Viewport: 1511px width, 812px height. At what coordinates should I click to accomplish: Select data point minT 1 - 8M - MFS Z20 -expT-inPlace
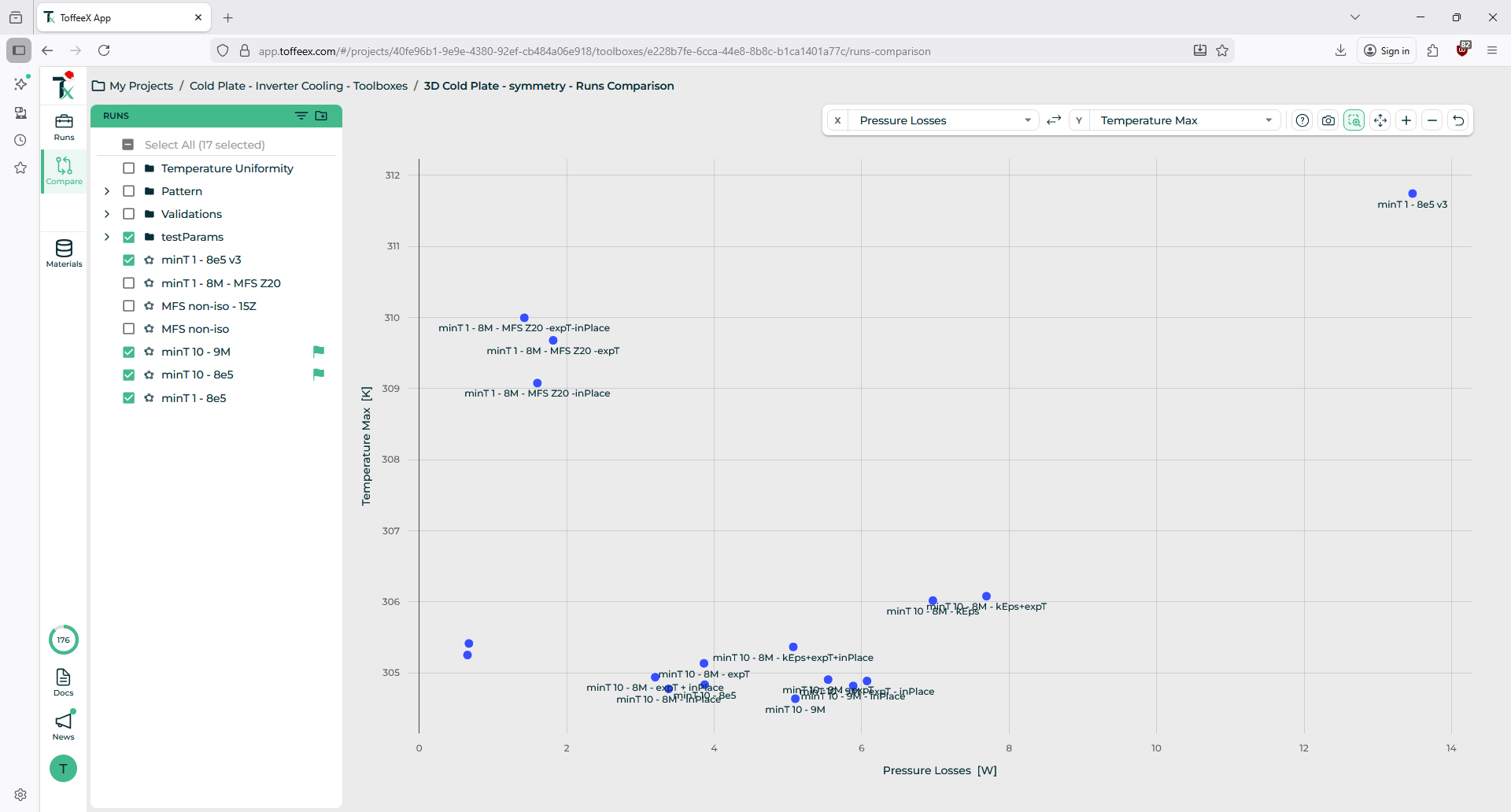coord(524,318)
